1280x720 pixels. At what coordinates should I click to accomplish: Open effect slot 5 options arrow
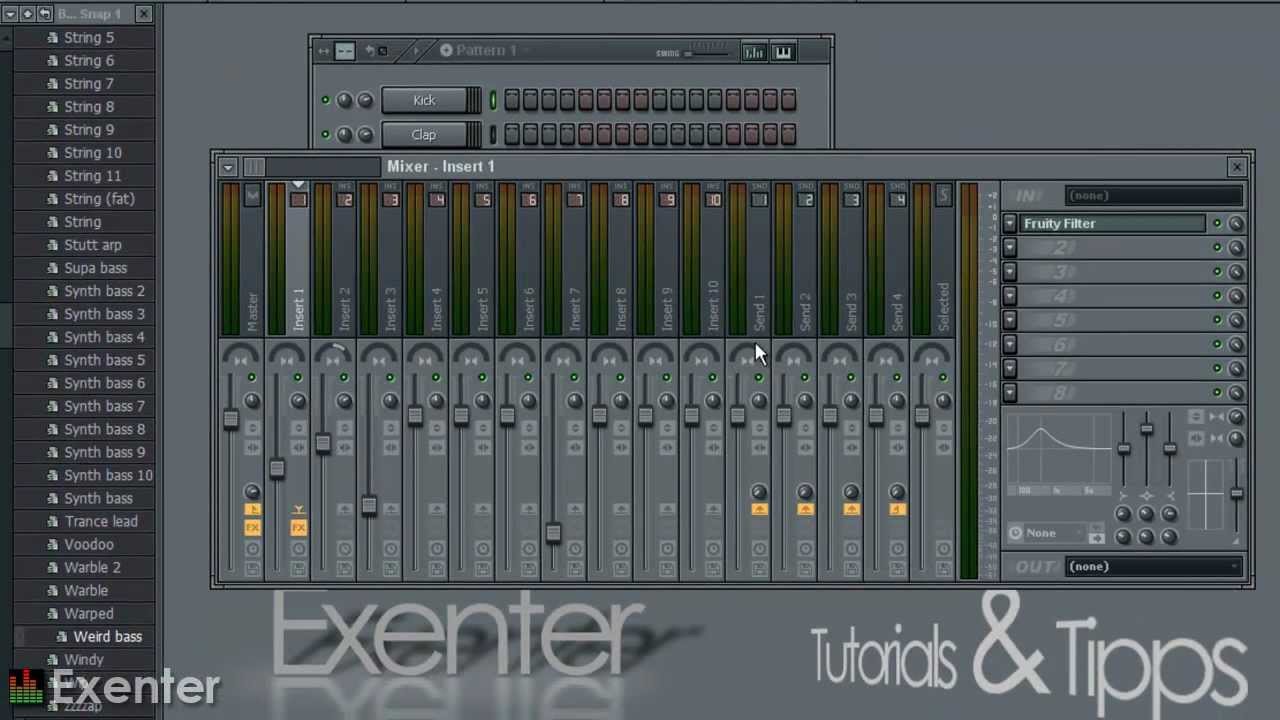(x=1010, y=320)
